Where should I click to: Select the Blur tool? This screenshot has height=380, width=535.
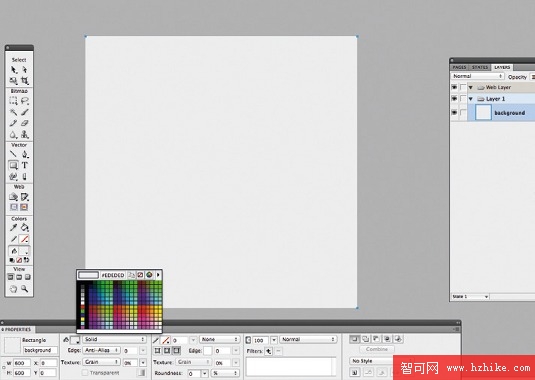(x=14, y=134)
